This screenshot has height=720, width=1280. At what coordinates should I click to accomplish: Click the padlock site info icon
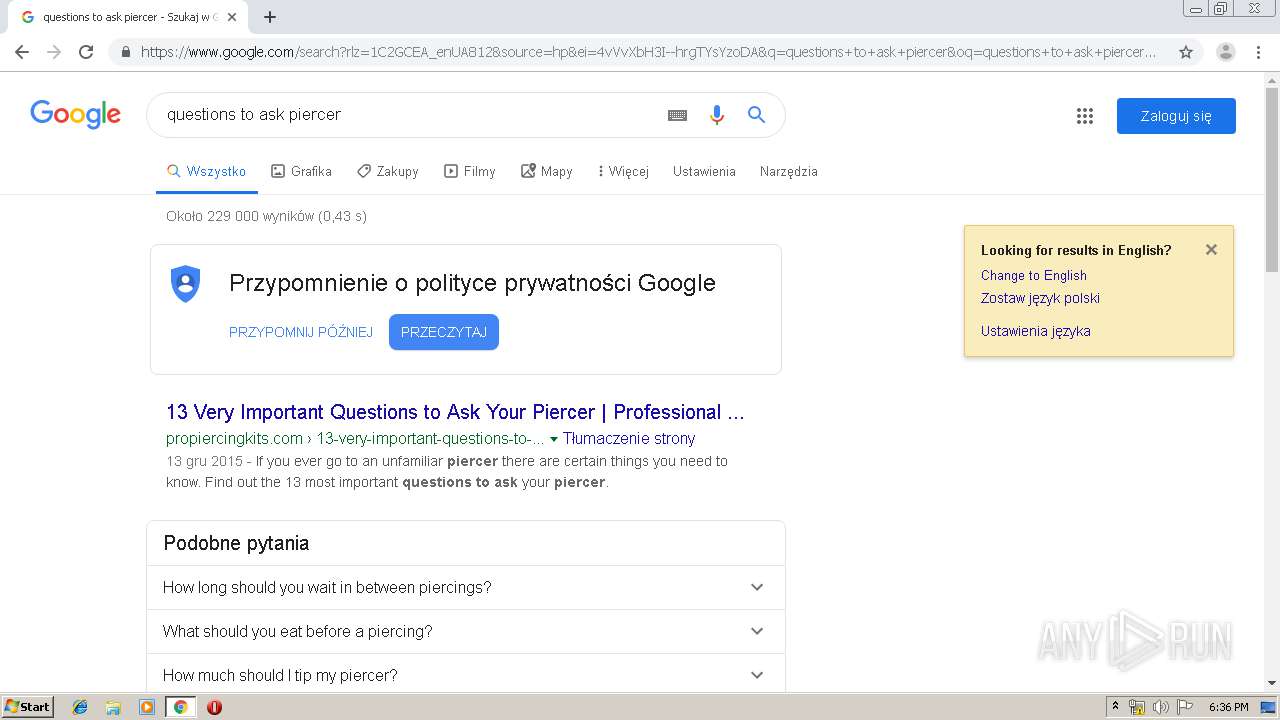tap(125, 52)
